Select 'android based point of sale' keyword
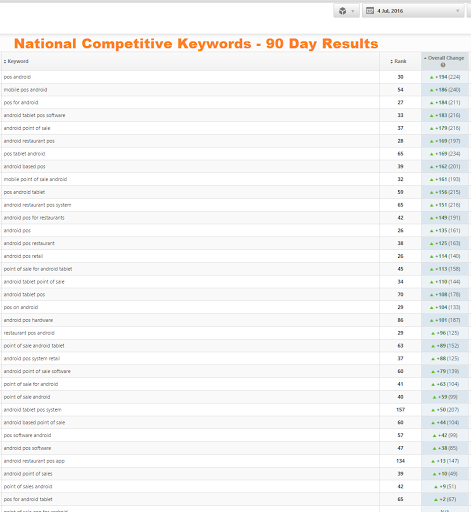471x512 pixels. click(x=34, y=423)
